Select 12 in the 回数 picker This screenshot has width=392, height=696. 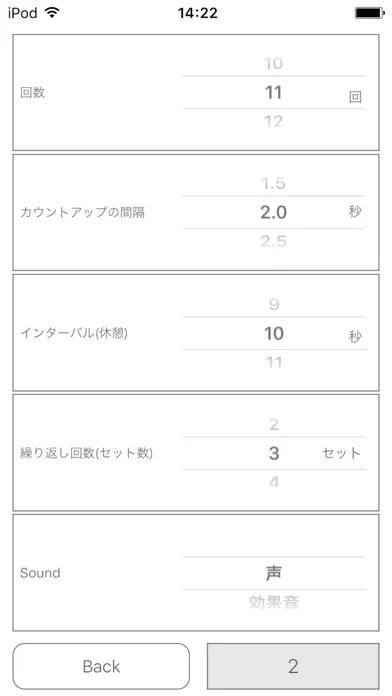(x=273, y=121)
